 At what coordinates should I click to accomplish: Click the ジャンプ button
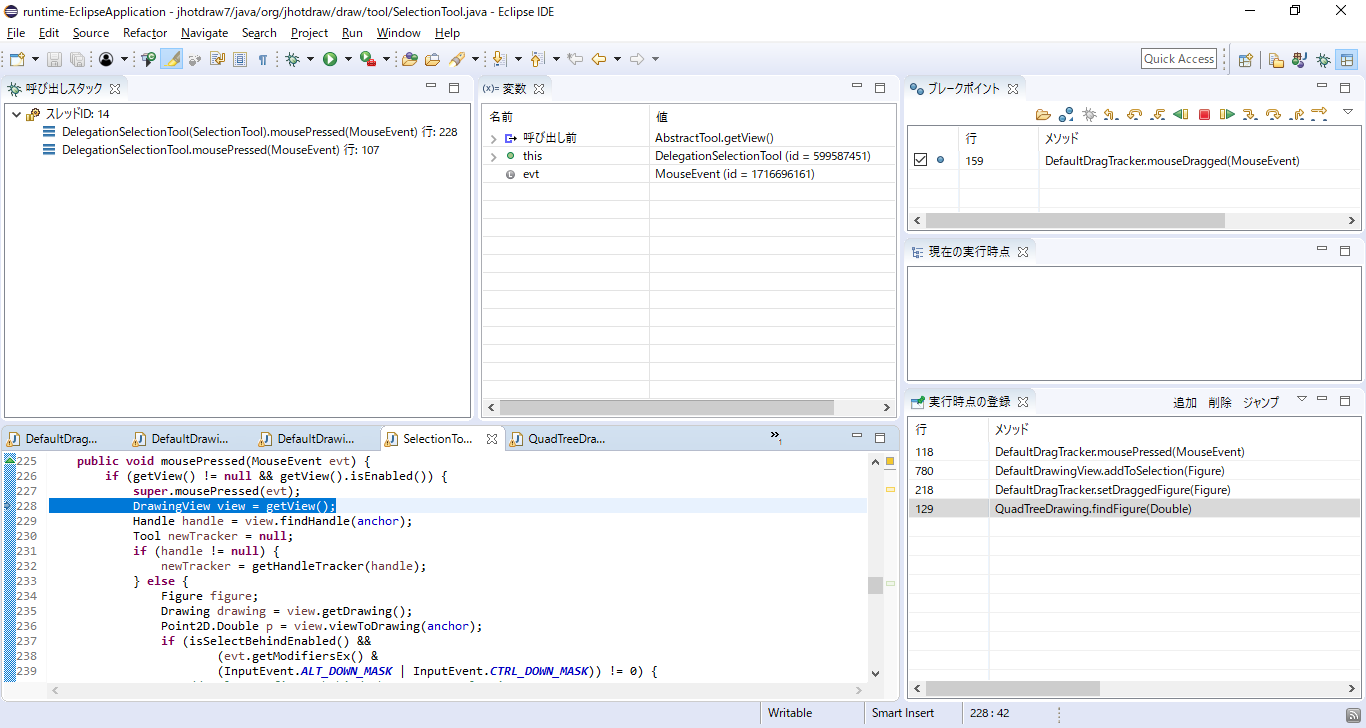click(x=1261, y=402)
